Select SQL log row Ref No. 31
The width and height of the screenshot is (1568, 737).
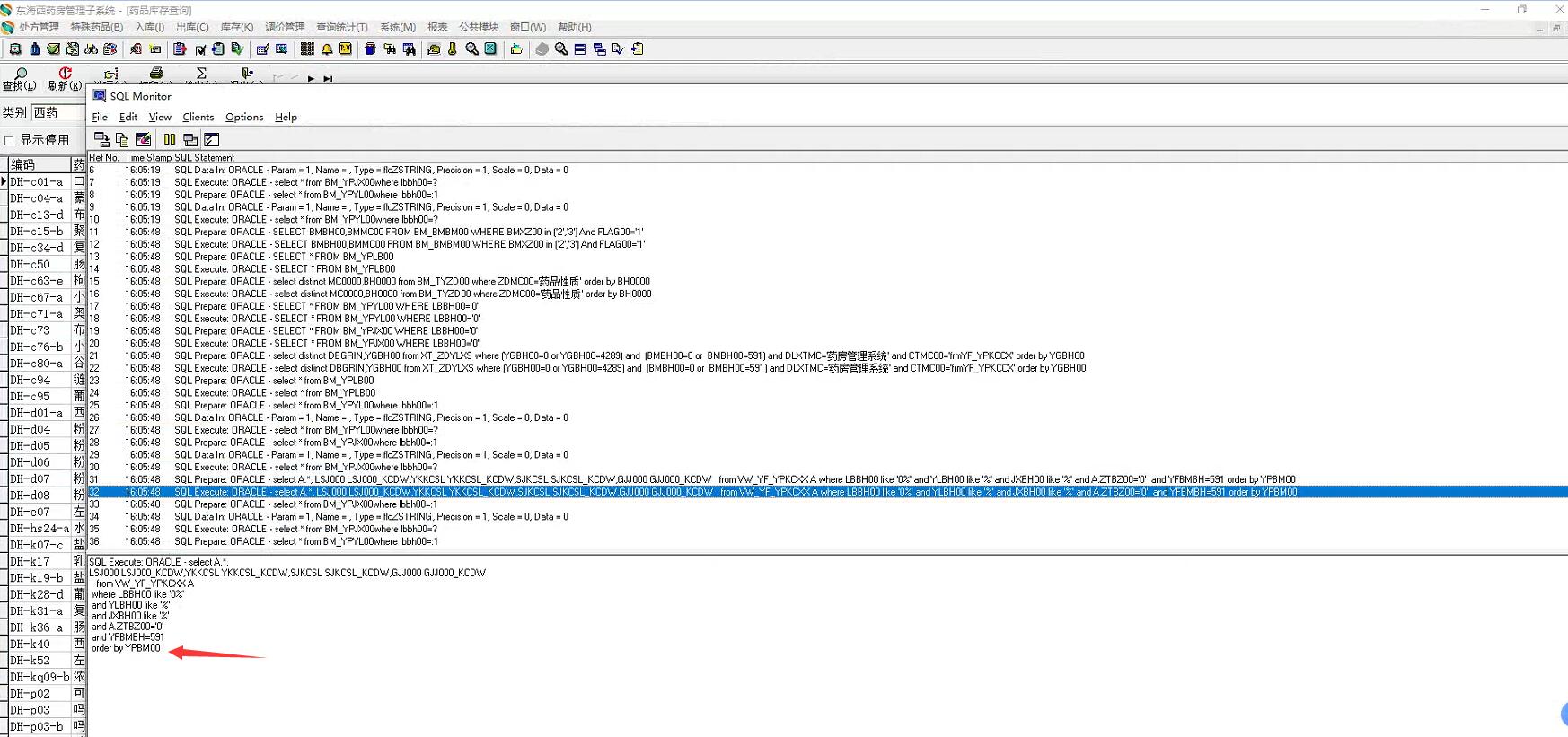[827, 479]
